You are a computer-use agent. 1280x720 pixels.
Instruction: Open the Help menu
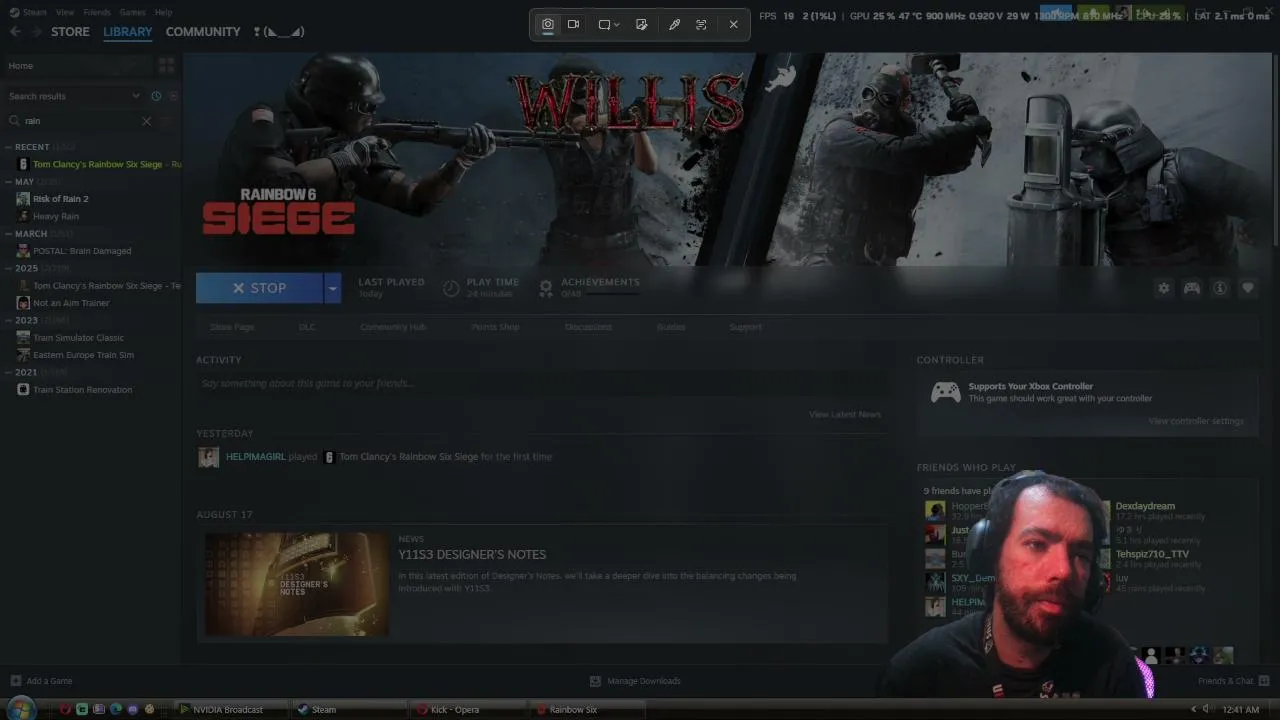pos(163,12)
